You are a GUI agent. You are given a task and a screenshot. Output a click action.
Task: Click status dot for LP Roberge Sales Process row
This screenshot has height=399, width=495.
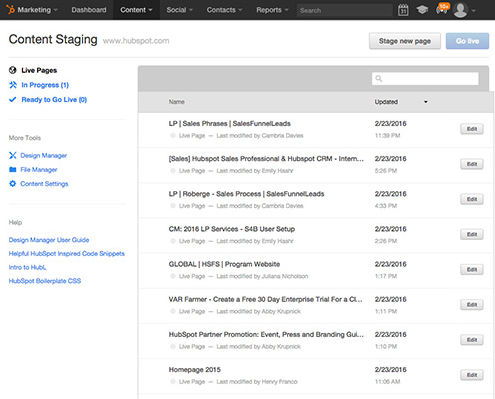173,206
